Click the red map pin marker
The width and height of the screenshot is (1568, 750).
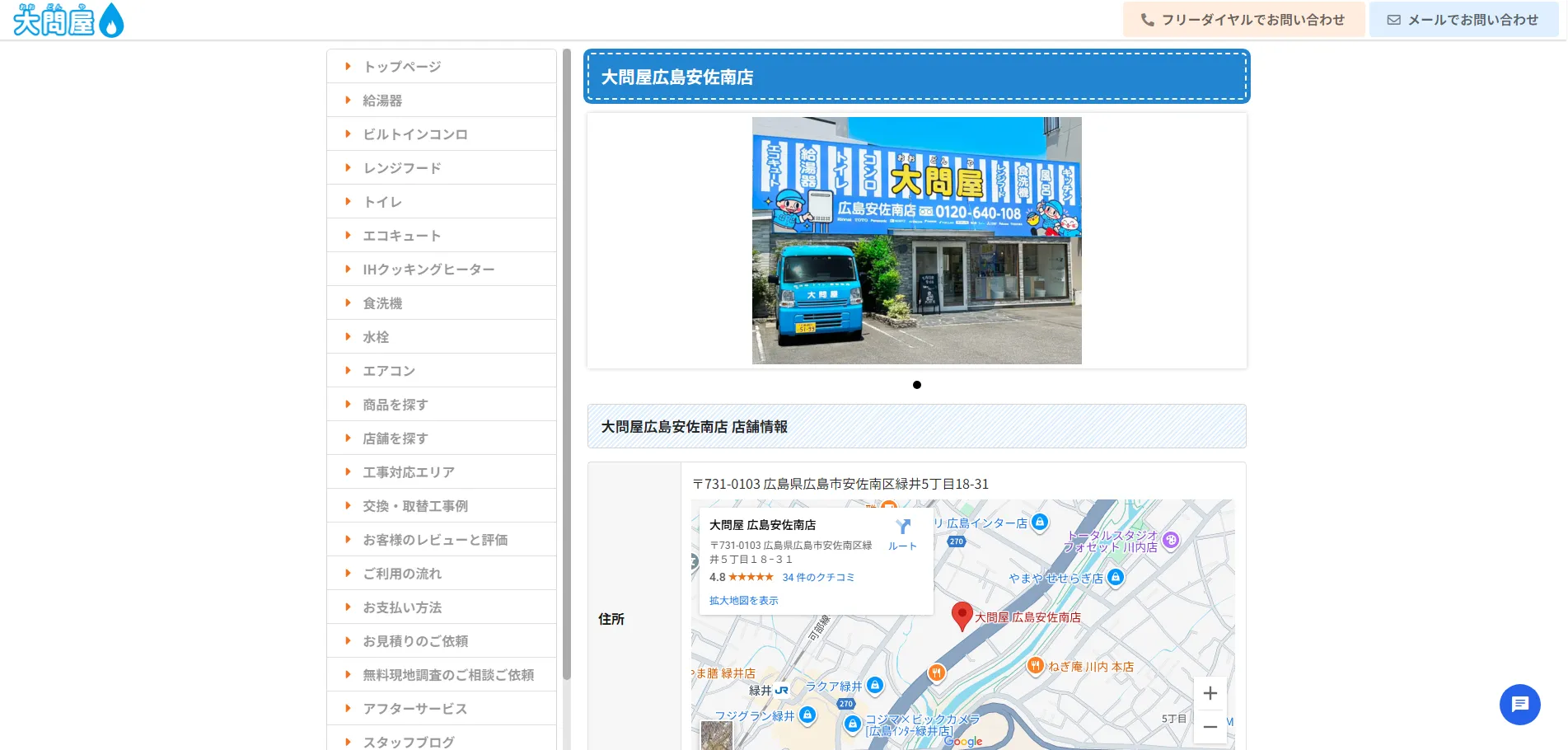tap(961, 616)
